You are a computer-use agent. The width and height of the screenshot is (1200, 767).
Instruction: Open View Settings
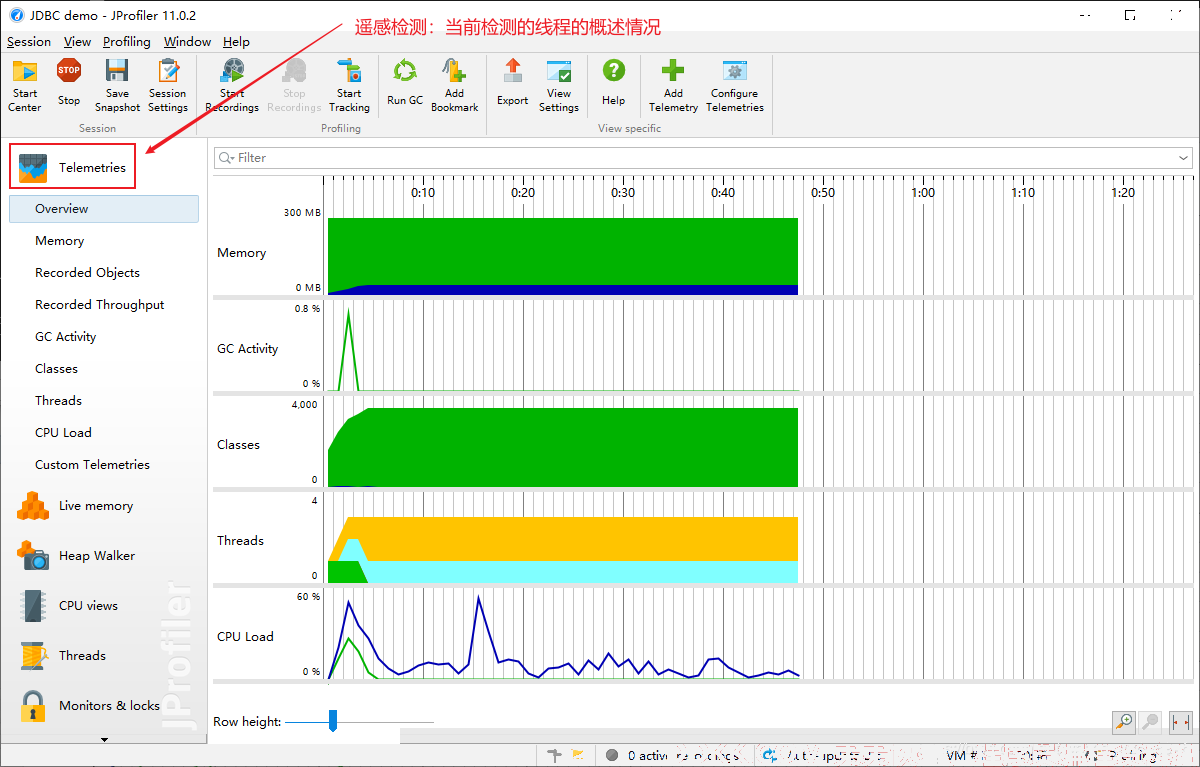click(x=559, y=85)
